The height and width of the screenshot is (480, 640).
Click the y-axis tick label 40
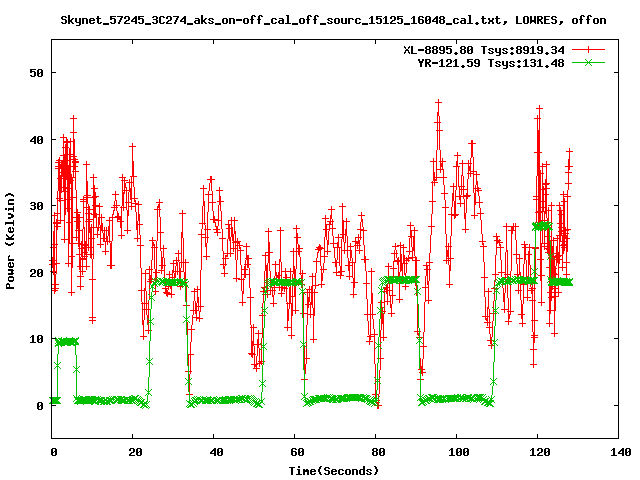click(36, 140)
